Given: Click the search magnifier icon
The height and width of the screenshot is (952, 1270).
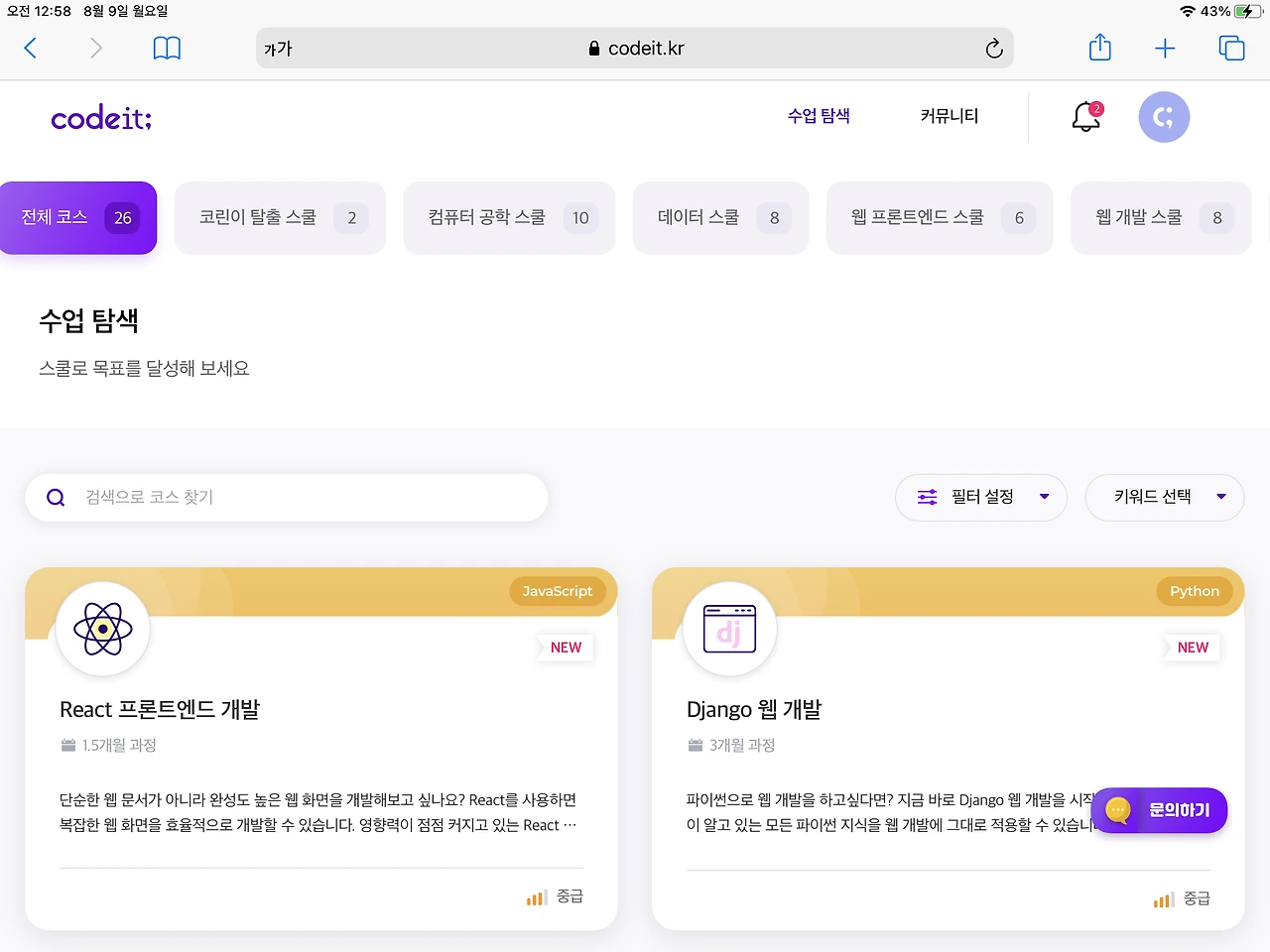Looking at the screenshot, I should (57, 498).
